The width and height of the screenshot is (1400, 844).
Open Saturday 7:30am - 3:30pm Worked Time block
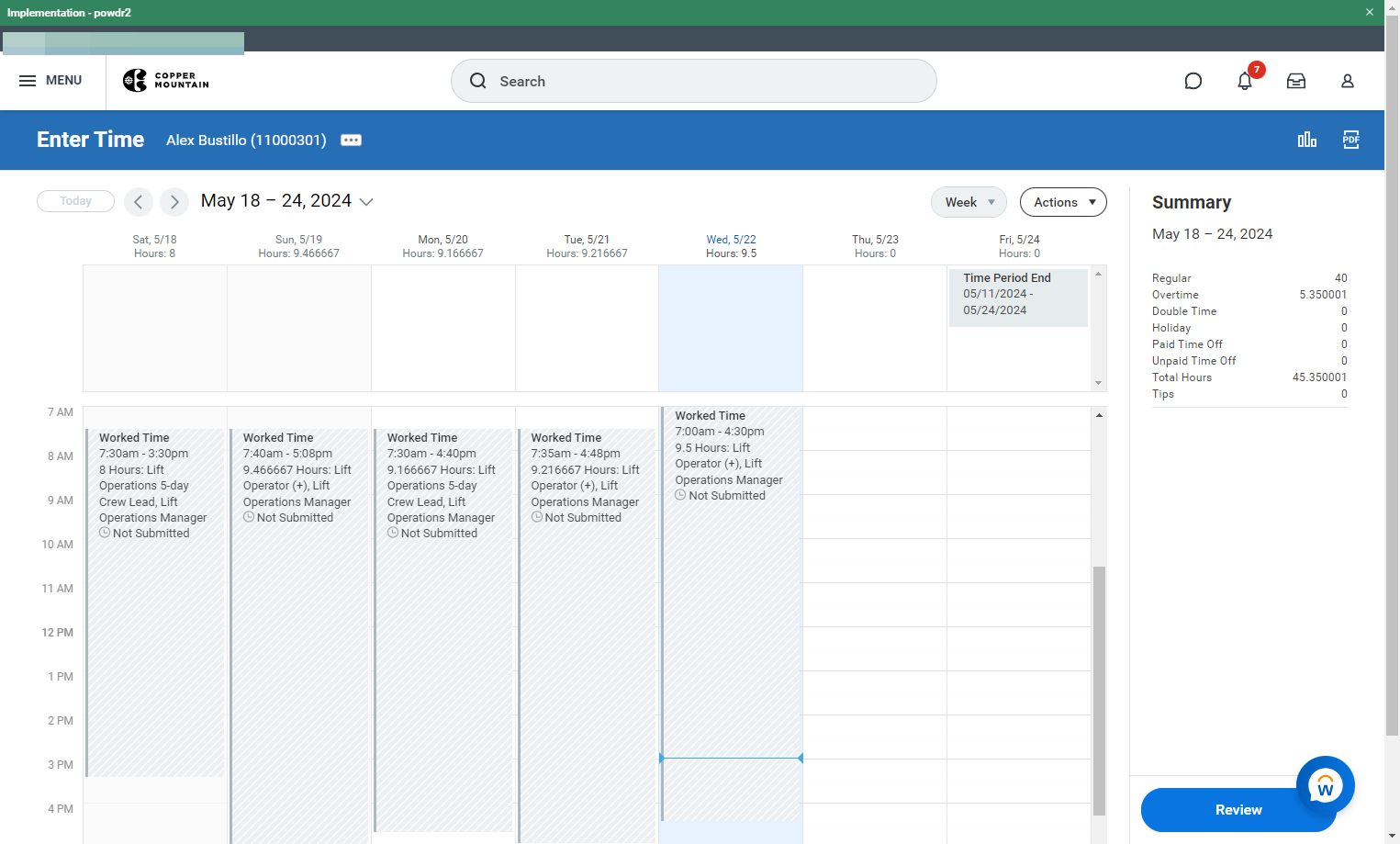tap(155, 602)
